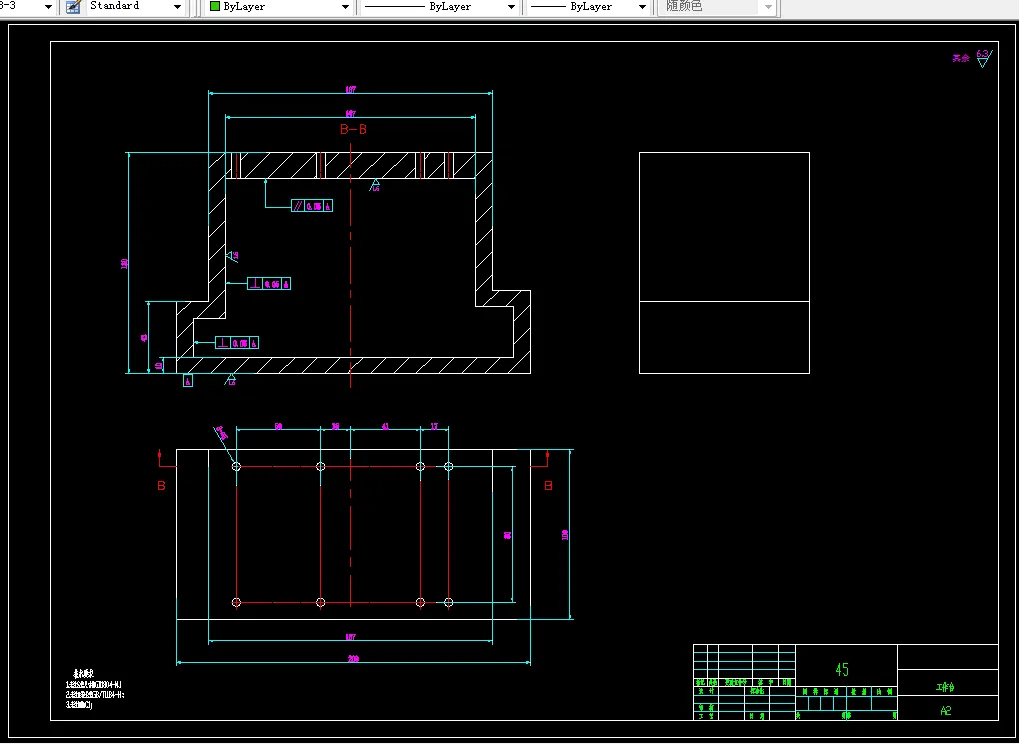Open the linetype ByLayer dropdown
The height and width of the screenshot is (744, 1019).
[439, 6]
